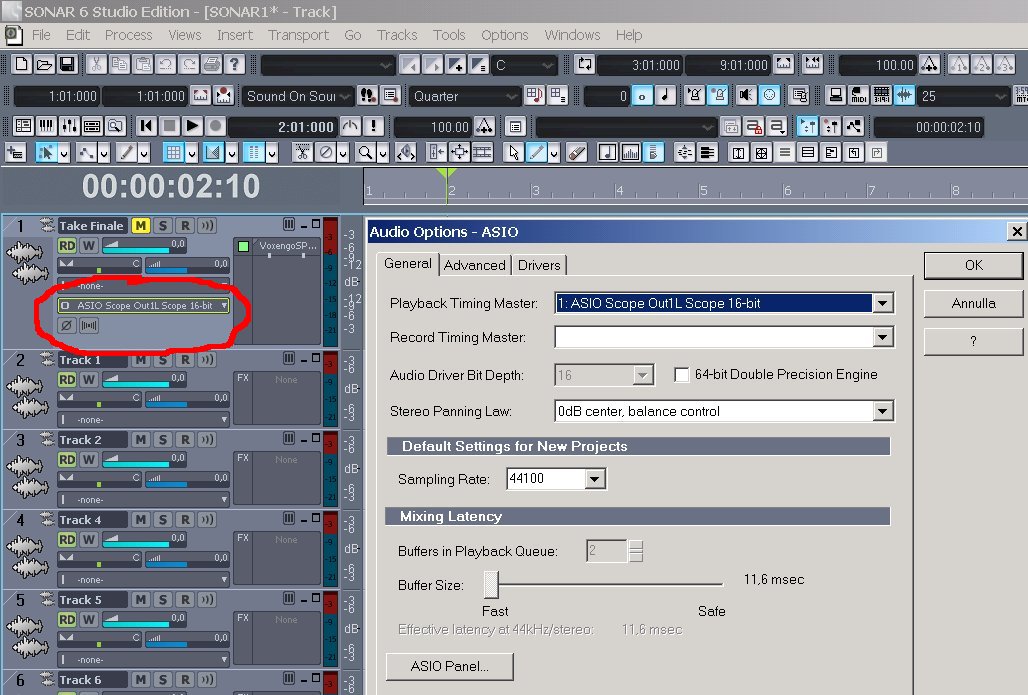Select the Erase tool

point(576,153)
